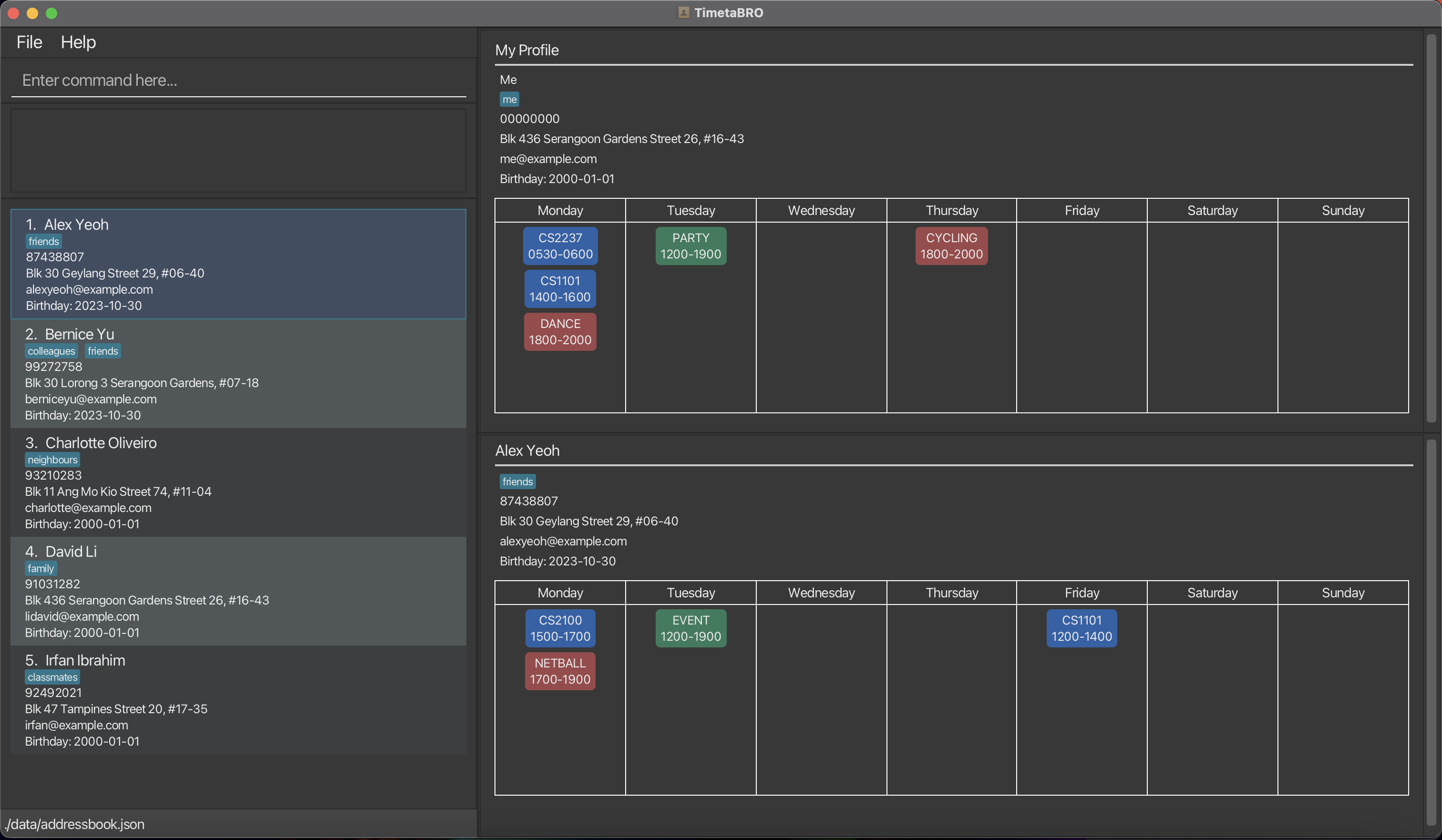This screenshot has height=840, width=1442.
Task: Click phone number 93210283 in list
Action: 53,475
